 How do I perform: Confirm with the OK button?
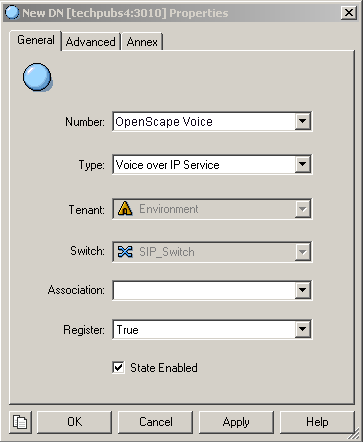pyautogui.click(x=74, y=422)
